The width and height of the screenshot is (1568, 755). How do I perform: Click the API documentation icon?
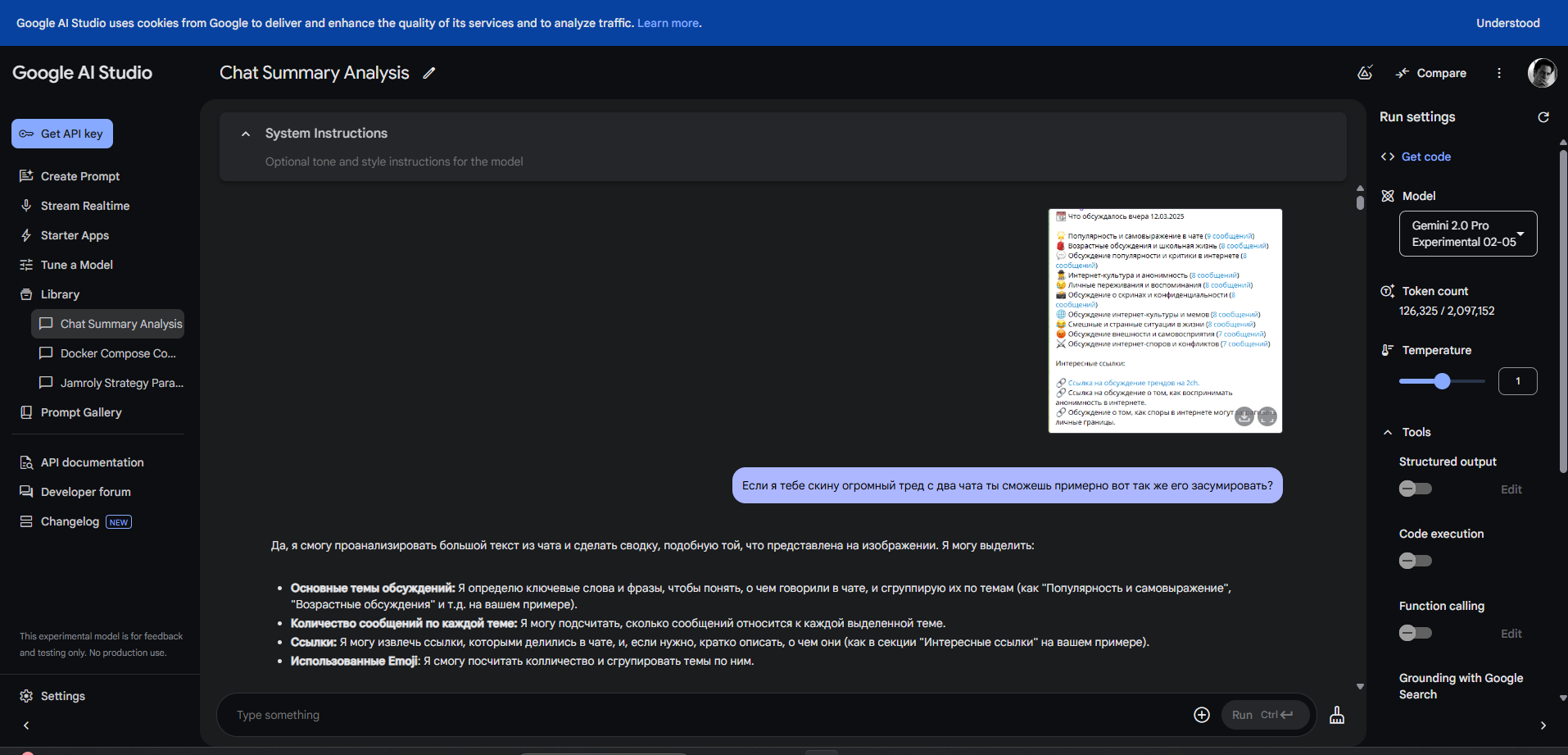point(26,462)
